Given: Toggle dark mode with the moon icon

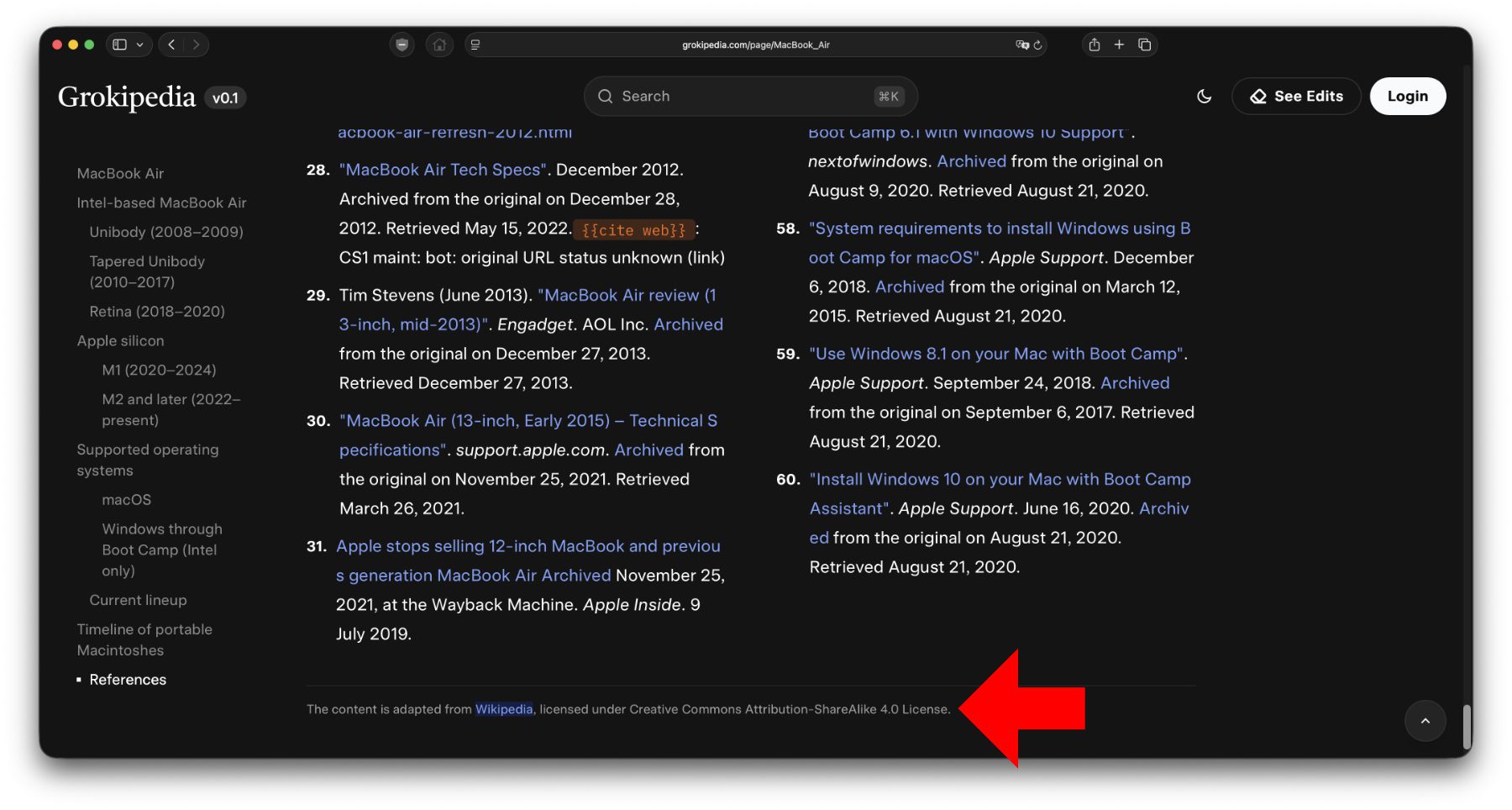Looking at the screenshot, I should point(1204,97).
